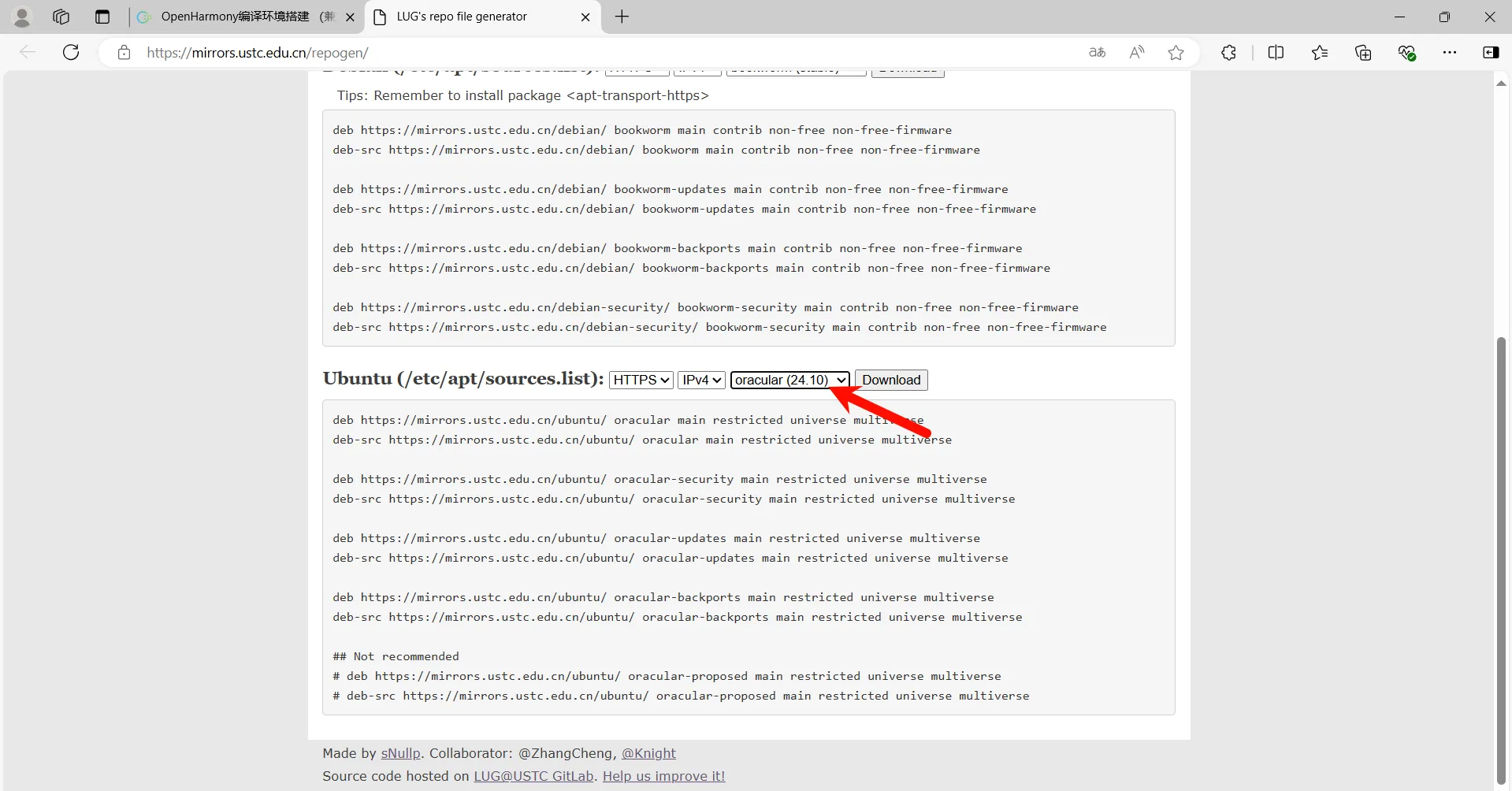This screenshot has height=791, width=1512.
Task: Click the Read Aloud icon
Action: pyautogui.click(x=1136, y=53)
